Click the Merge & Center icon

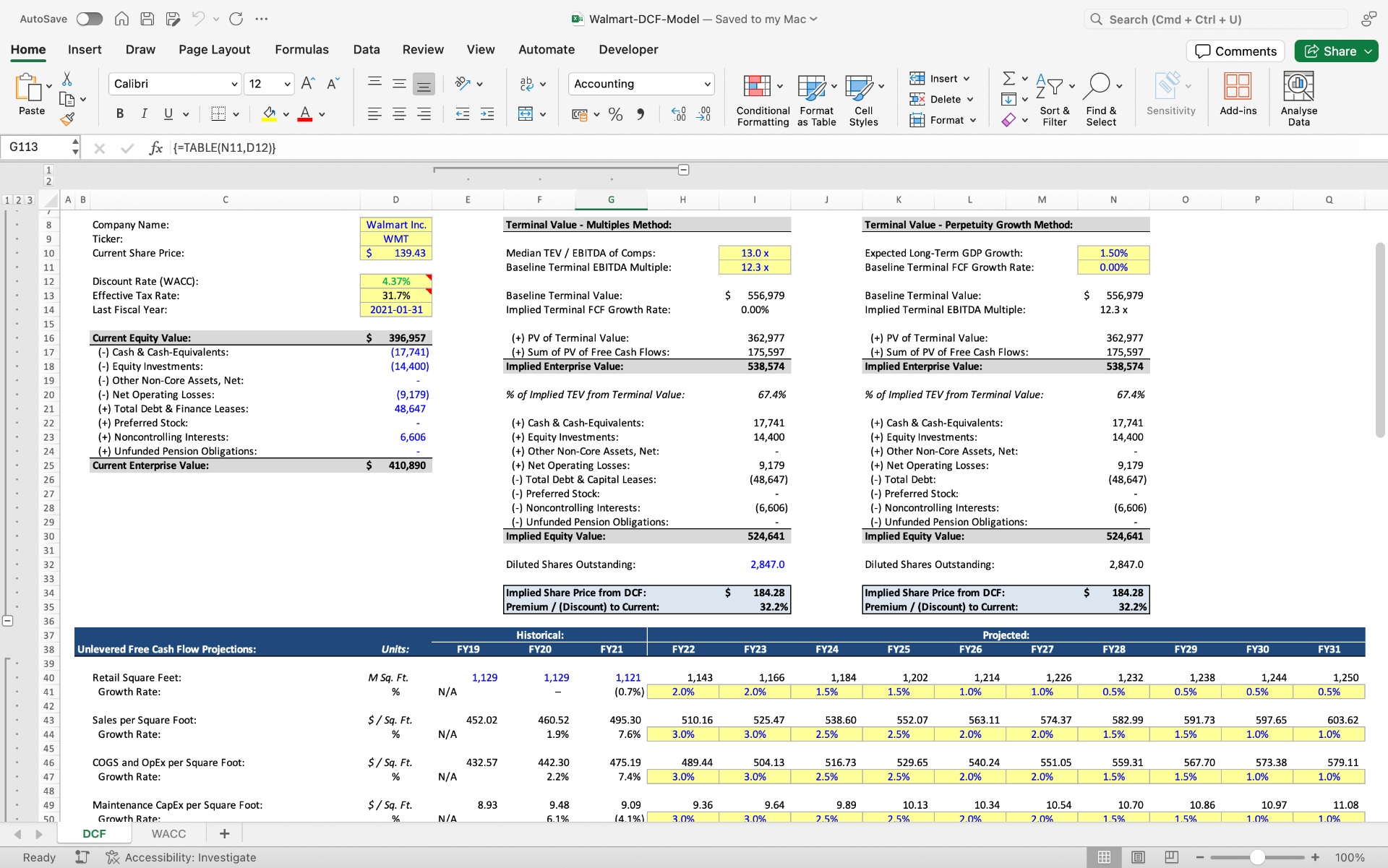pos(526,114)
